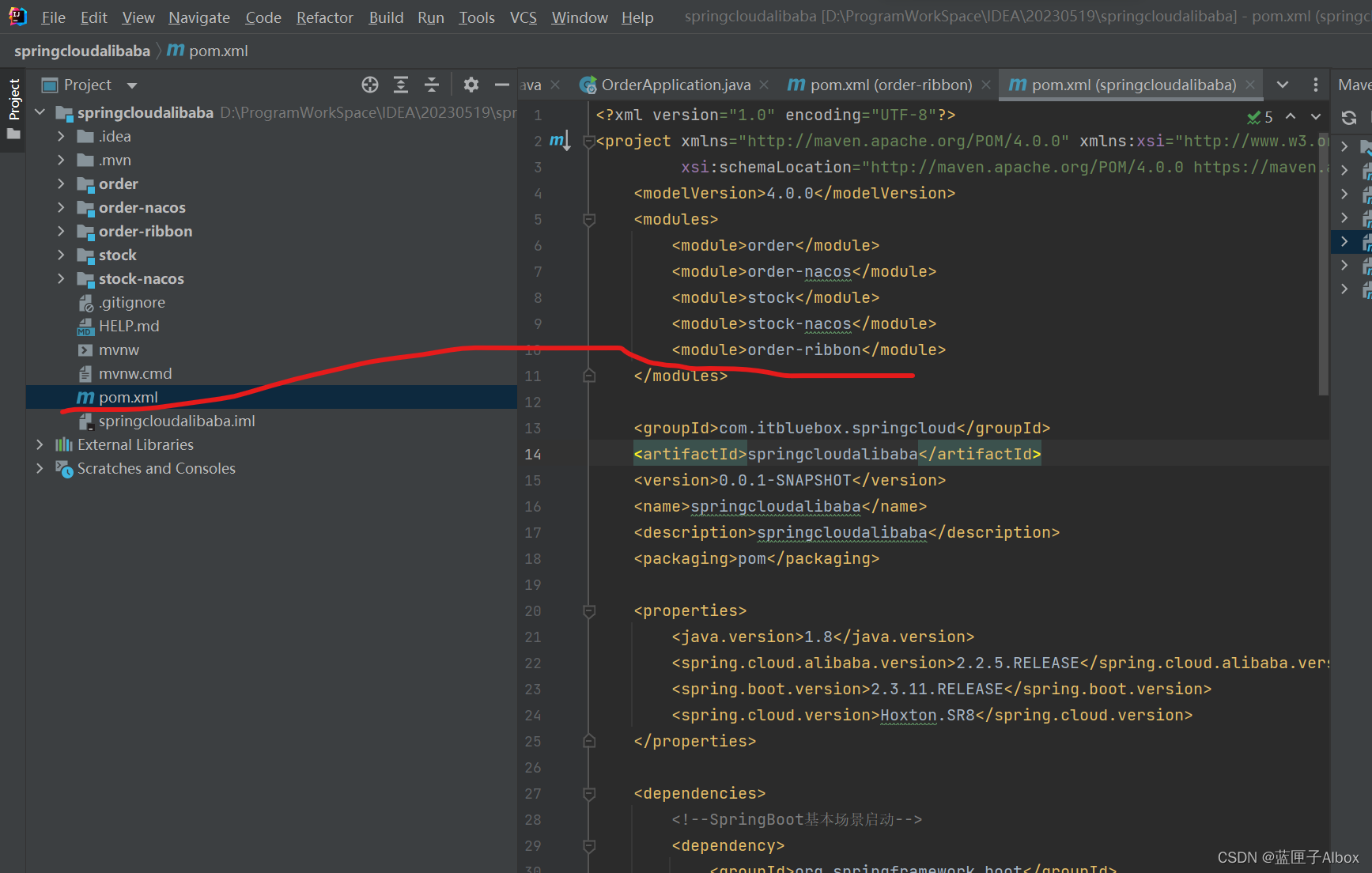
Task: Open the Refactor menu
Action: (324, 17)
